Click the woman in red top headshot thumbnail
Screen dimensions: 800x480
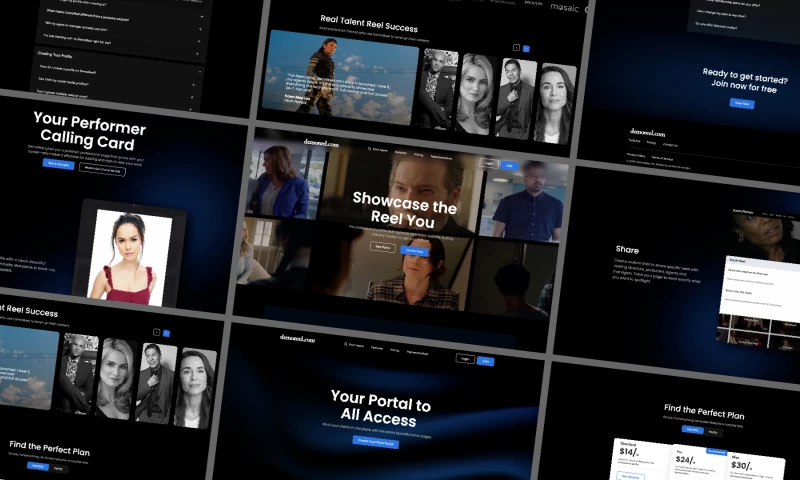point(130,257)
